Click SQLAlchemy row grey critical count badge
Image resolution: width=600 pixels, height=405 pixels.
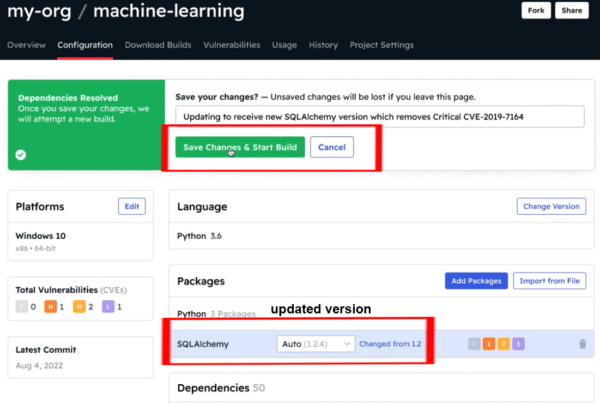[x=474, y=344]
